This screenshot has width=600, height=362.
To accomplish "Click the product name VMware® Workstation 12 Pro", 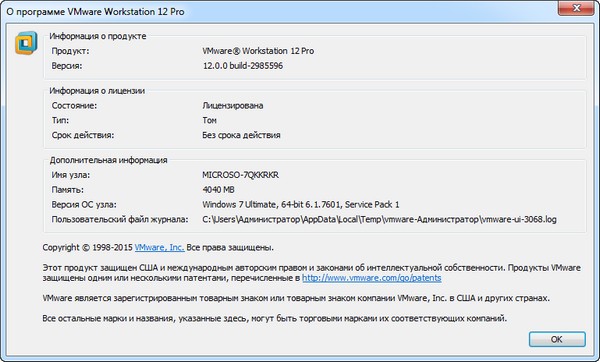I will pos(258,51).
